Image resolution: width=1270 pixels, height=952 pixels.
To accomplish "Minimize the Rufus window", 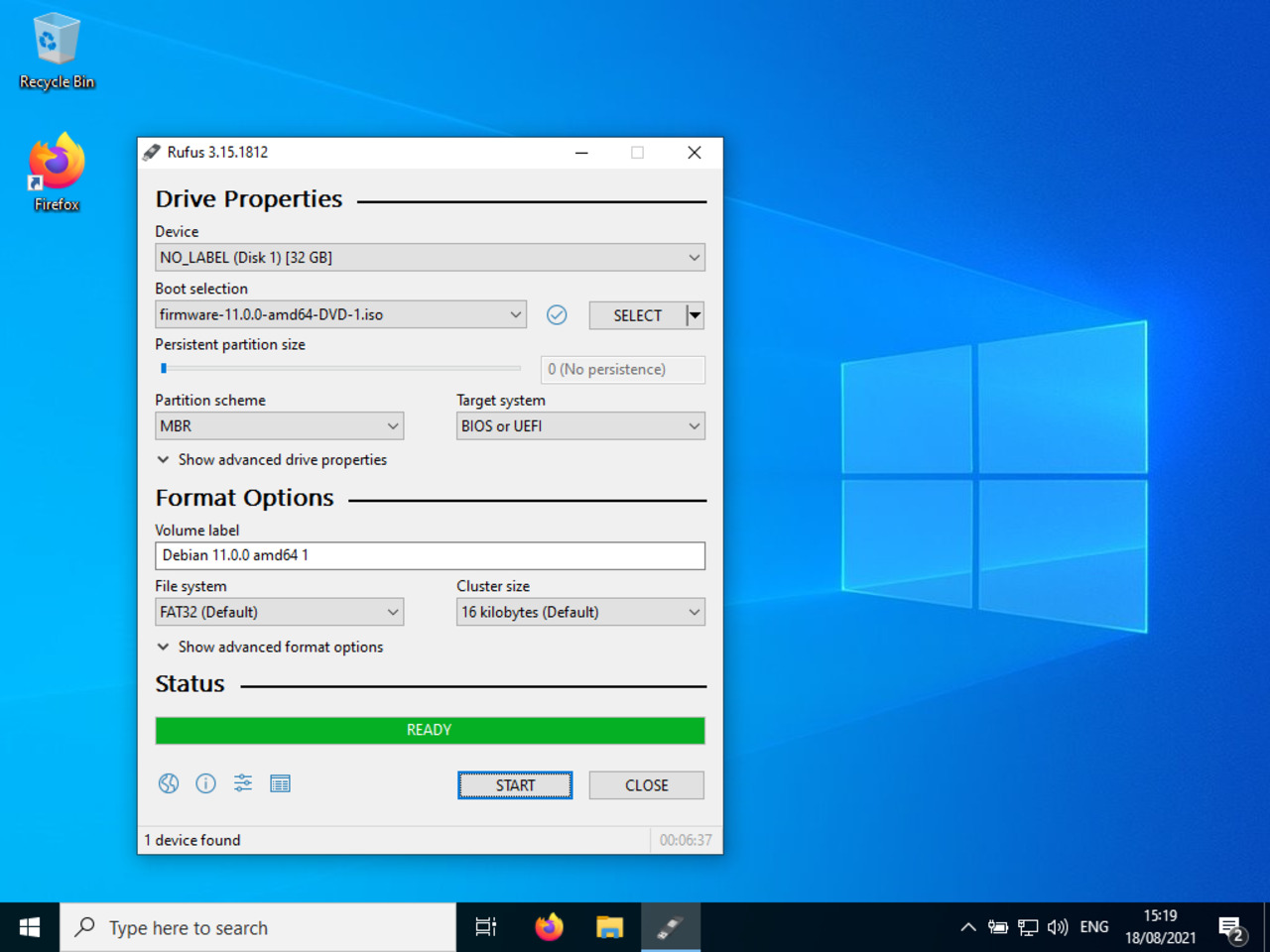I will pos(581,152).
